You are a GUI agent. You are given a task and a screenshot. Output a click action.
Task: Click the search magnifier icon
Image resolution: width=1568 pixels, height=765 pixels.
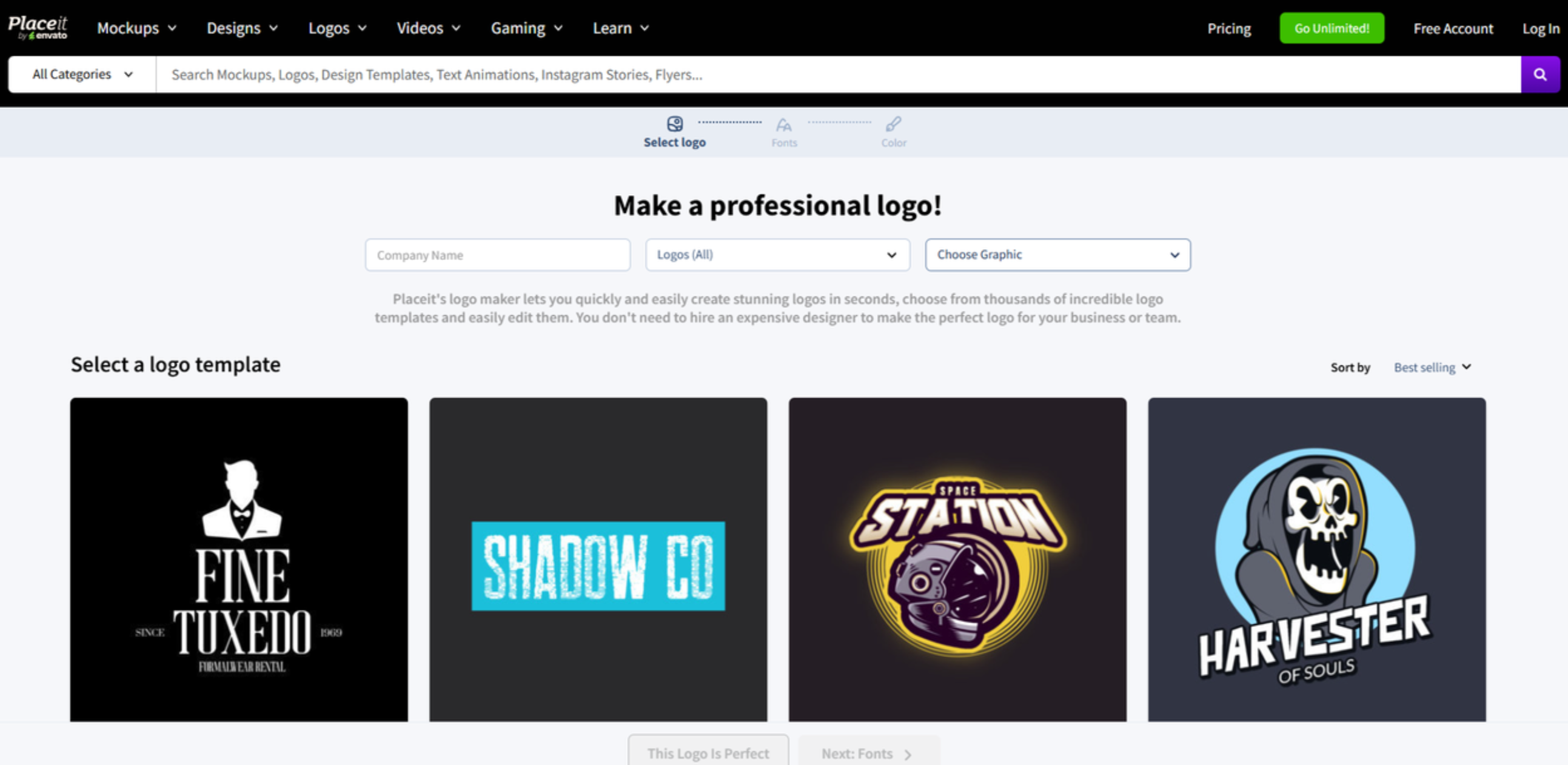pyautogui.click(x=1540, y=74)
